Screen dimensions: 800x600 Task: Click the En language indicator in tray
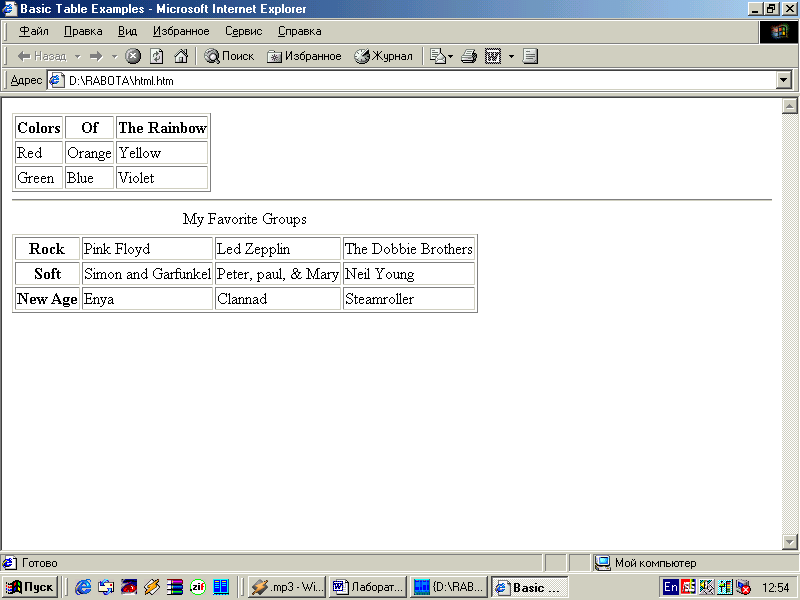[671, 587]
